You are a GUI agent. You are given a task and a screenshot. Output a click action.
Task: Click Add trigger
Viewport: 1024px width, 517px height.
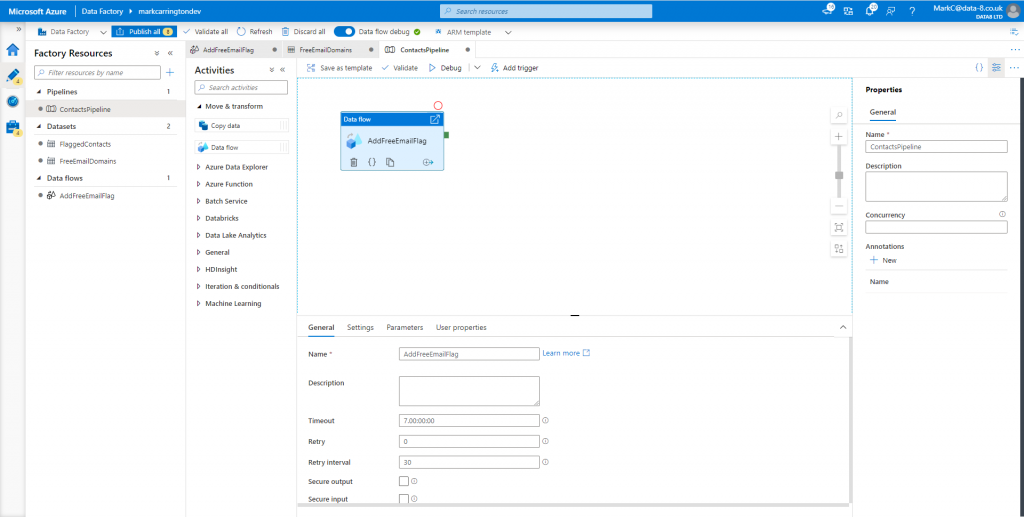click(514, 68)
